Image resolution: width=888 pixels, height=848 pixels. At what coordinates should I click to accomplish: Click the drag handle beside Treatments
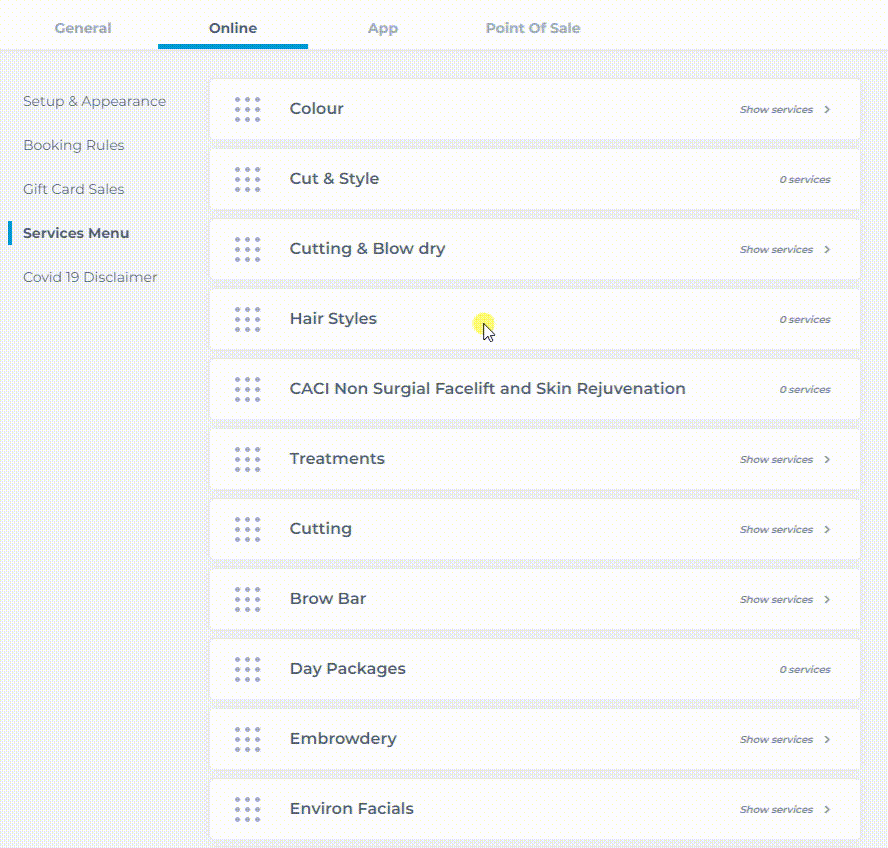point(247,459)
